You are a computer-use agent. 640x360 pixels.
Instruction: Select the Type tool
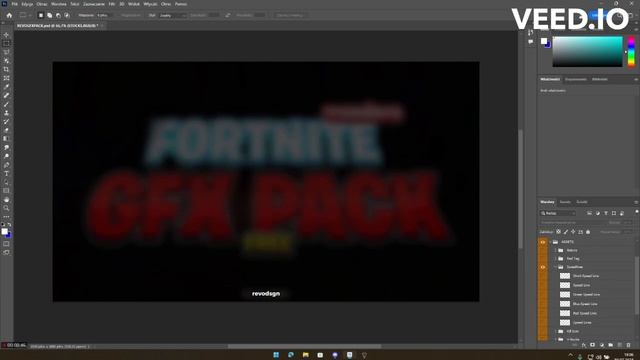pos(6,174)
